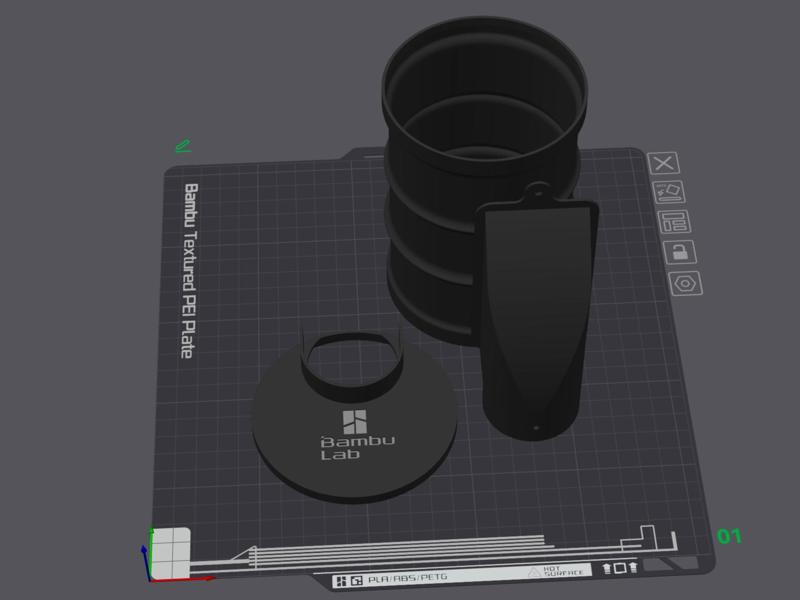Screen dimensions: 800x600
Task: Click the green pencil to edit plate name
Action: coord(182,147)
